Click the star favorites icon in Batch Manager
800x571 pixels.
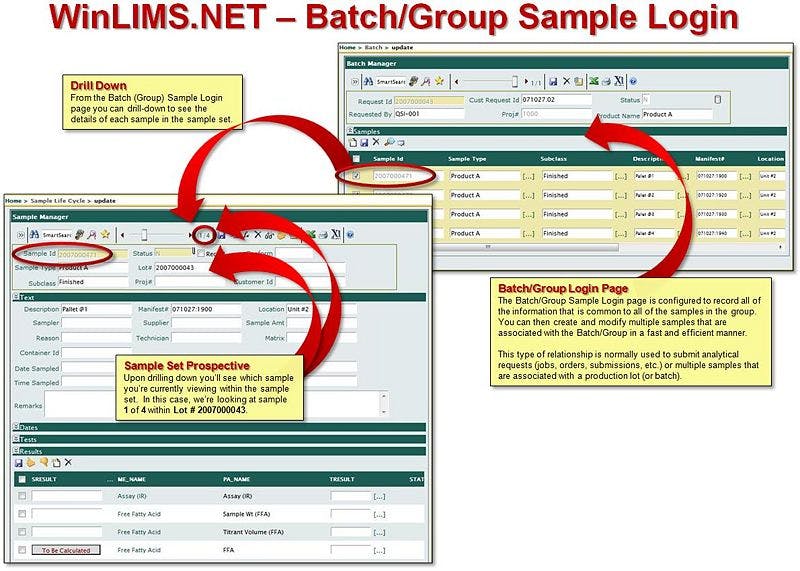(x=439, y=81)
